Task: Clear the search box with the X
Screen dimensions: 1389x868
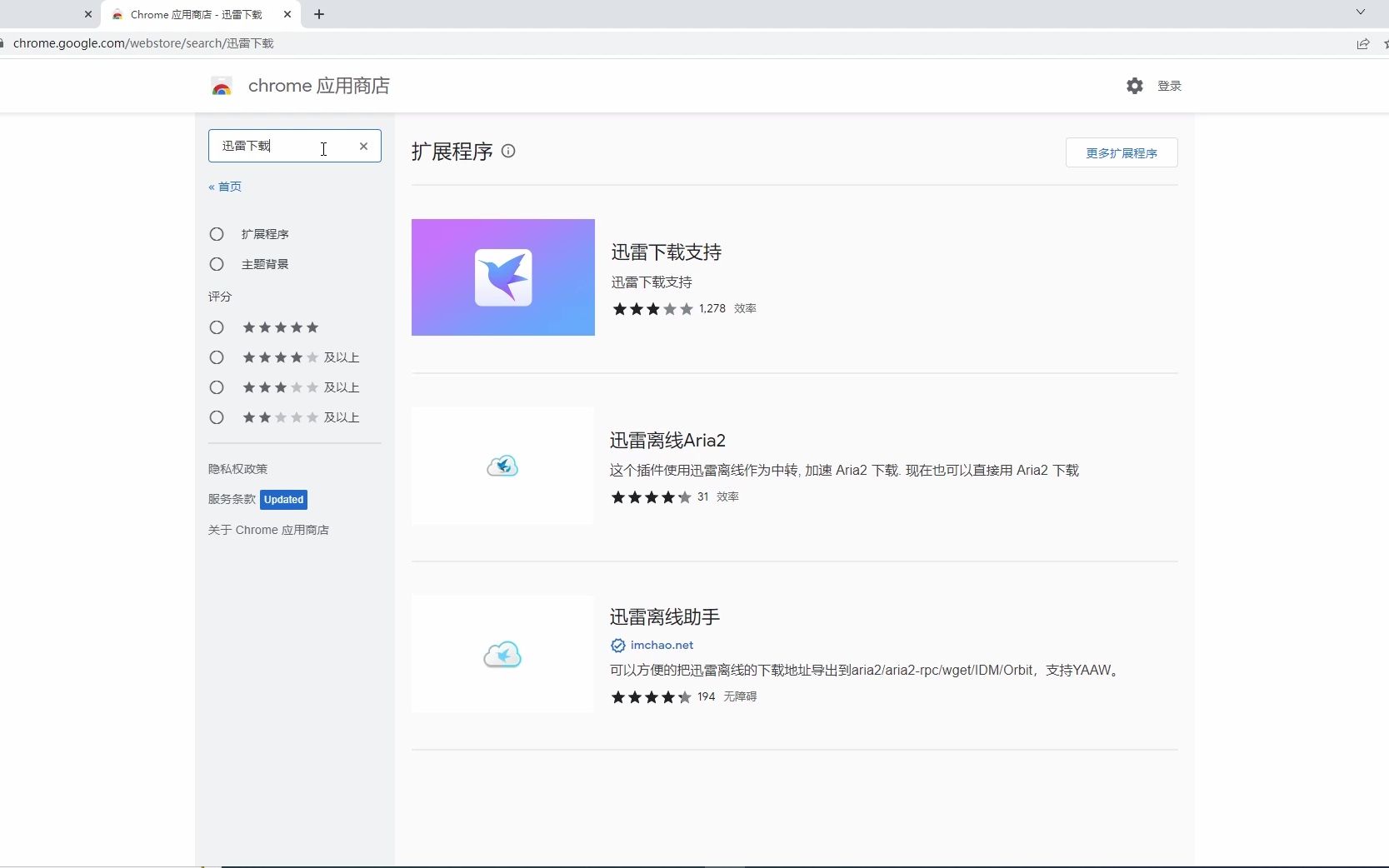Action: pyautogui.click(x=363, y=146)
